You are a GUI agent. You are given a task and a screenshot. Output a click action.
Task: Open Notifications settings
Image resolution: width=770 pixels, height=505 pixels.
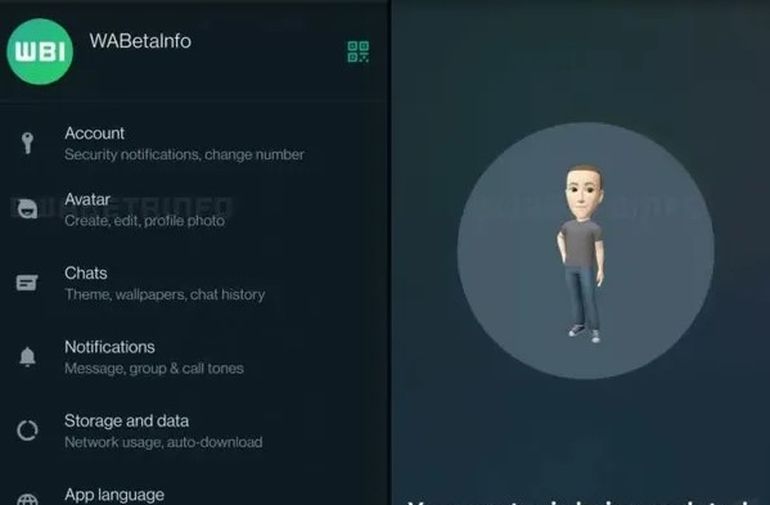tap(195, 357)
